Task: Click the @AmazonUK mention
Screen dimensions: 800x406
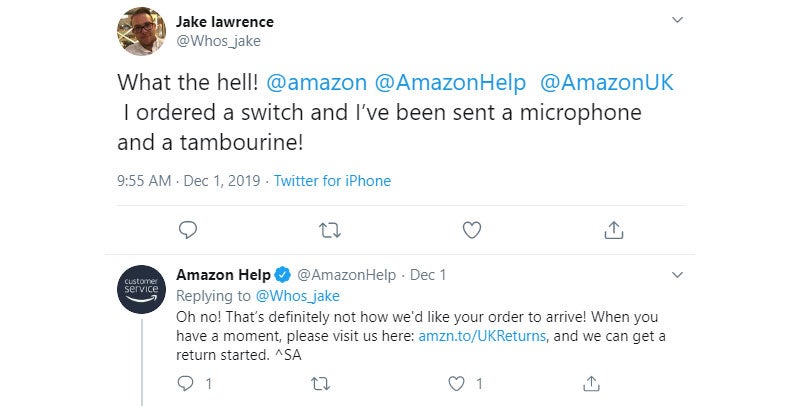Action: pos(610,82)
